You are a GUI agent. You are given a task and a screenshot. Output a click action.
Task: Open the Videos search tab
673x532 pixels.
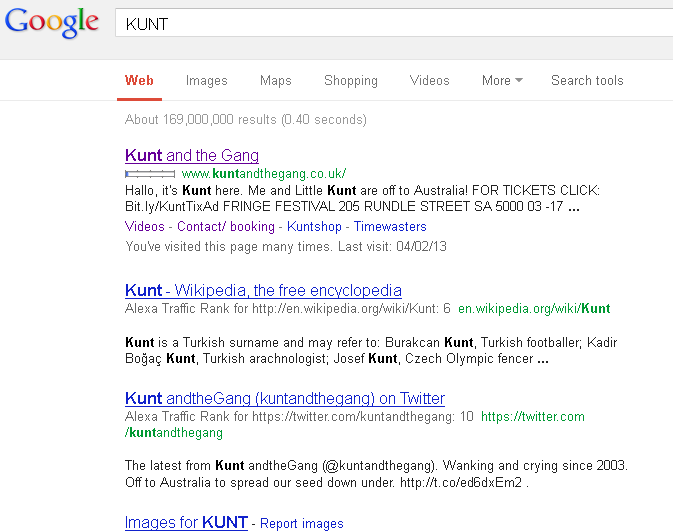pos(429,81)
